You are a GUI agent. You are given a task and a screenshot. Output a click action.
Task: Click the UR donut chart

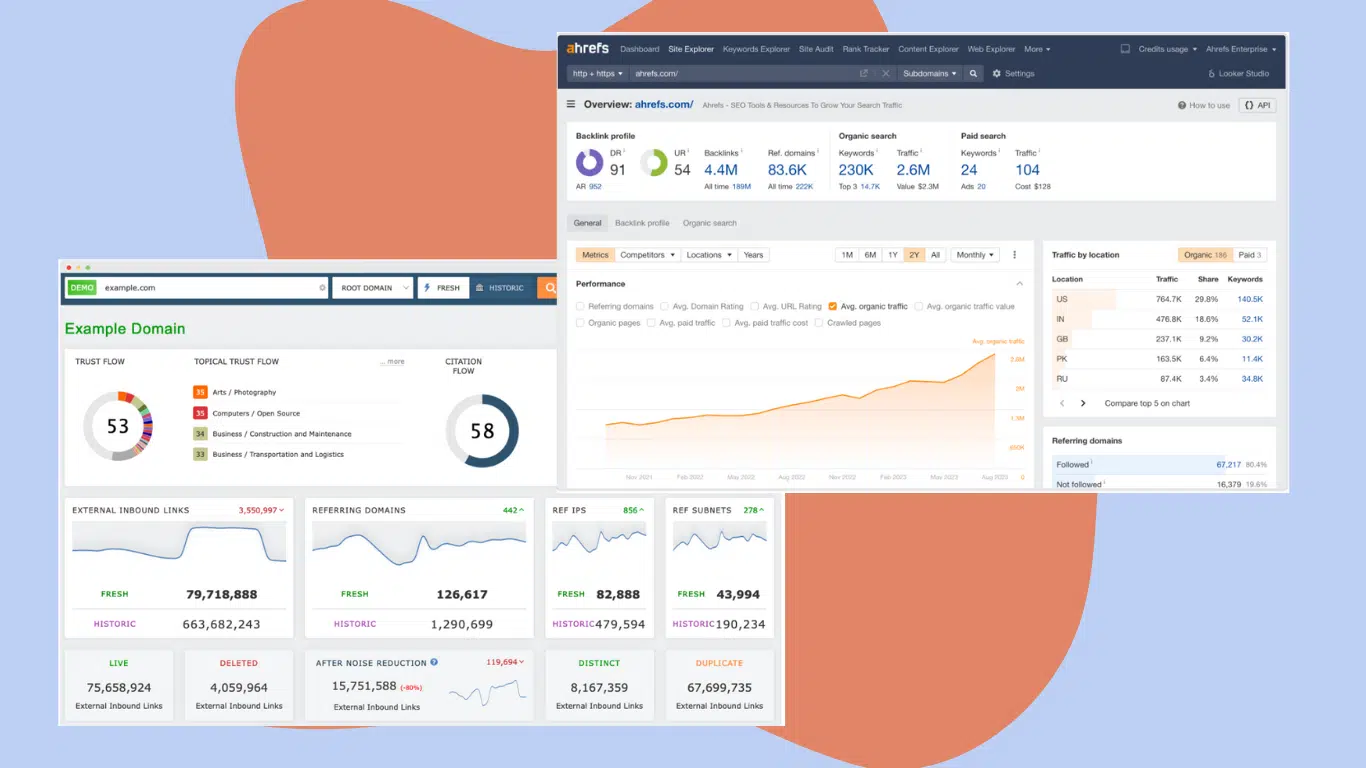654,163
